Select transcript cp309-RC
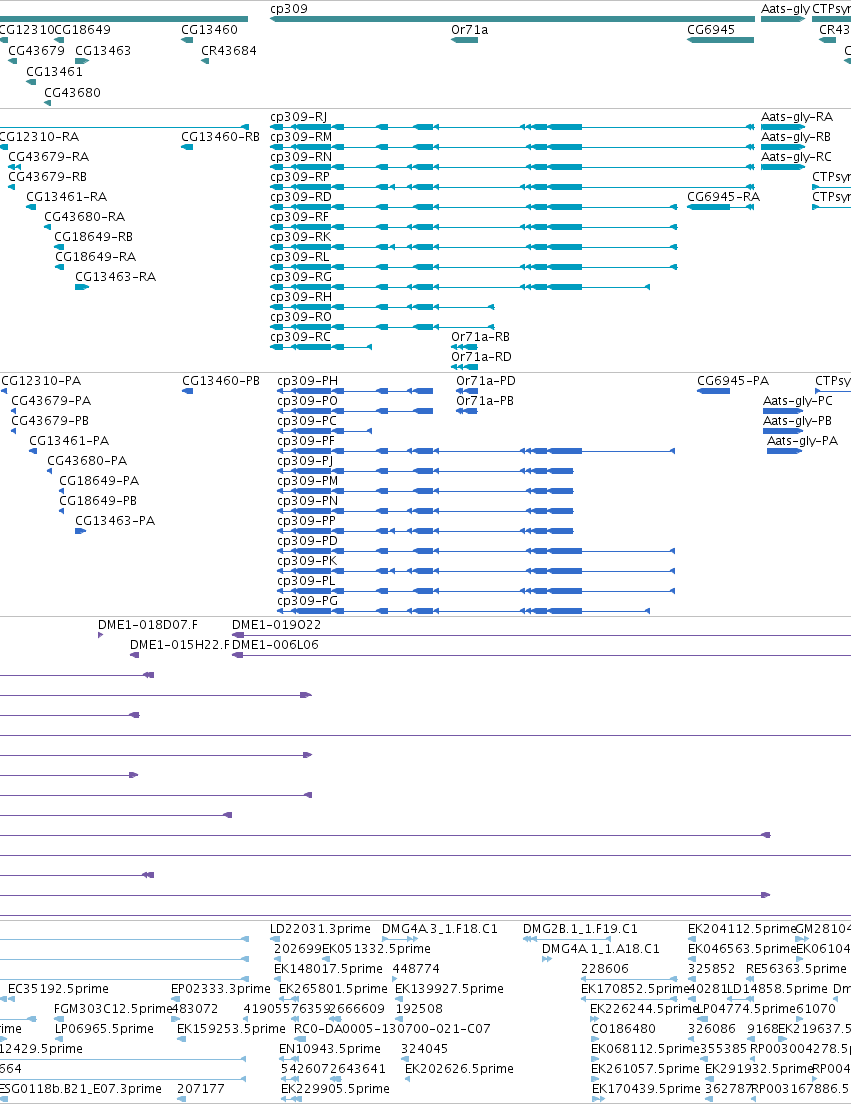851x1104 pixels. coord(301,337)
